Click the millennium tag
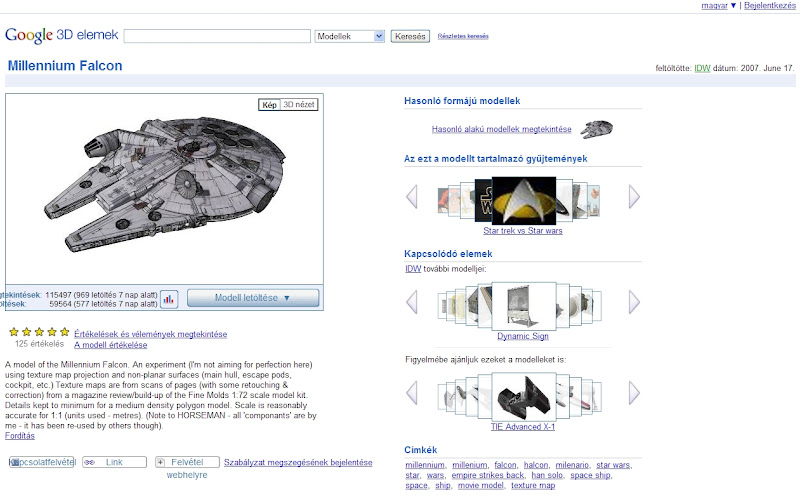 coord(425,465)
